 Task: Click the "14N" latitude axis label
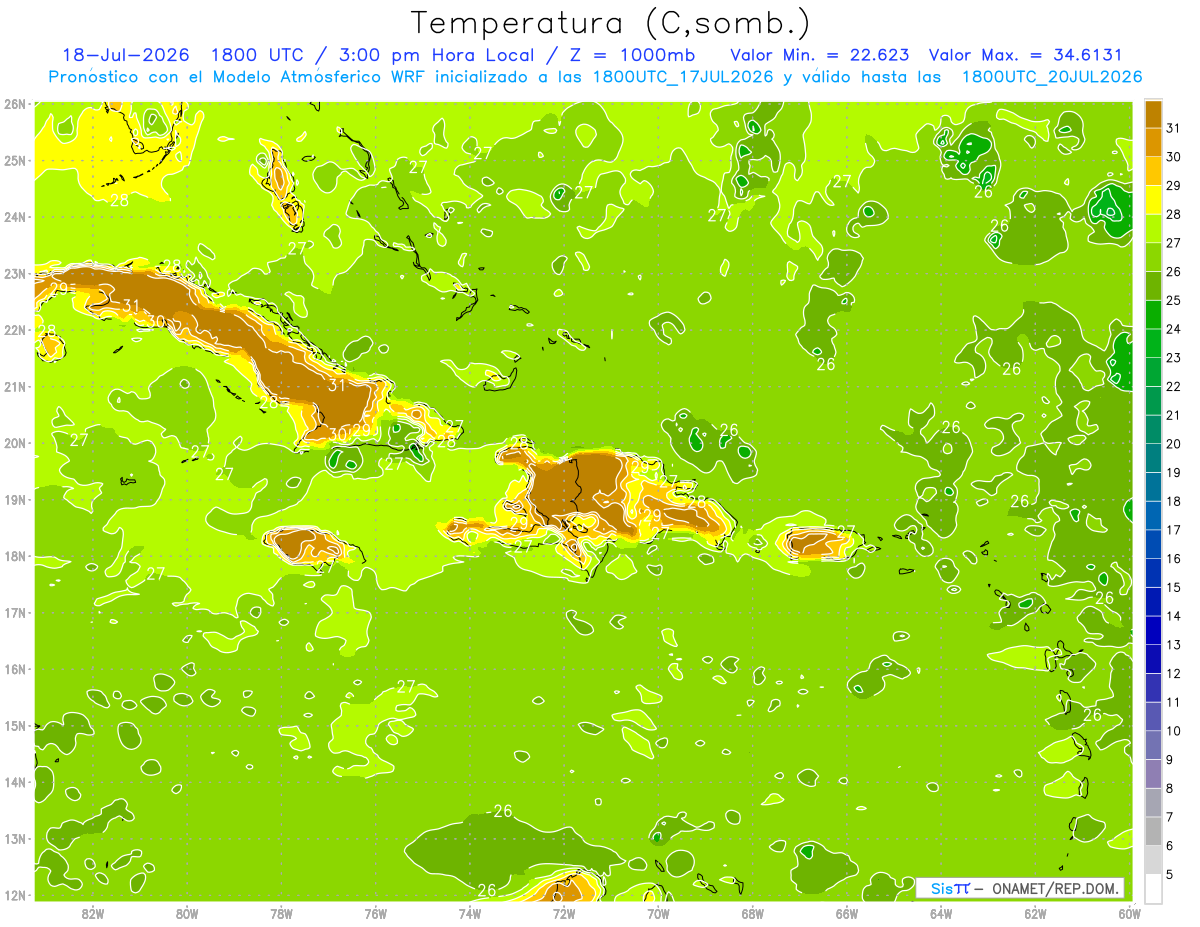point(14,782)
